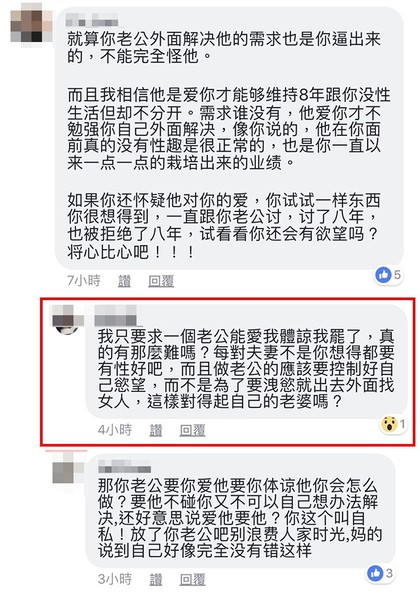
Task: Like the comment posted 3小時 ago
Action: (156, 579)
